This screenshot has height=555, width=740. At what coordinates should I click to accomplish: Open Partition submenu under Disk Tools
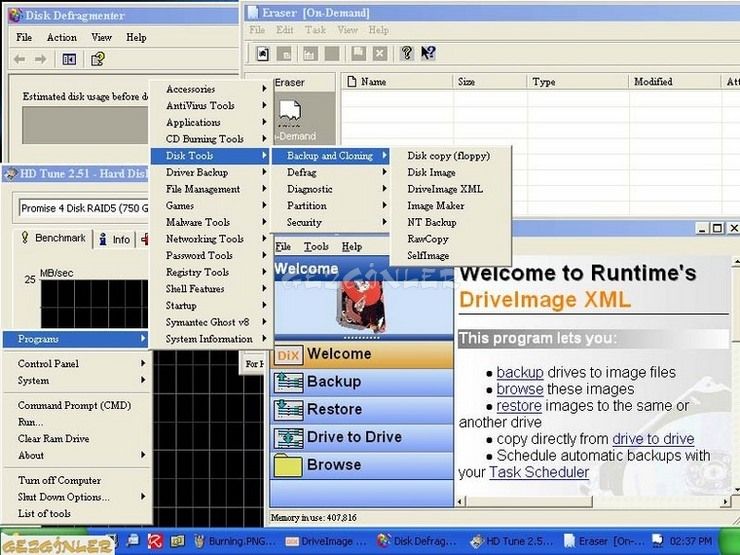coord(332,206)
